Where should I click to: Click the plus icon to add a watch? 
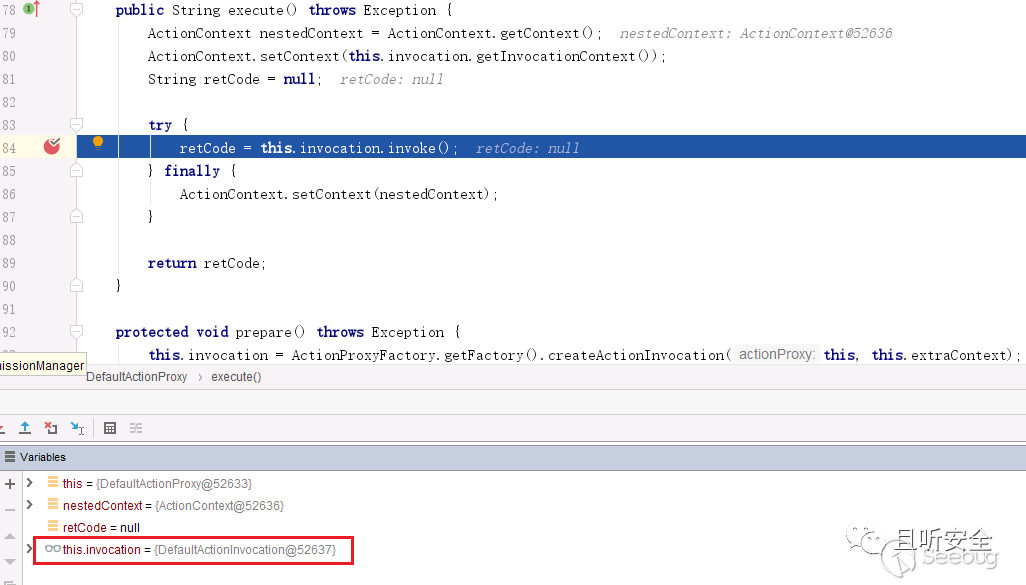10,484
